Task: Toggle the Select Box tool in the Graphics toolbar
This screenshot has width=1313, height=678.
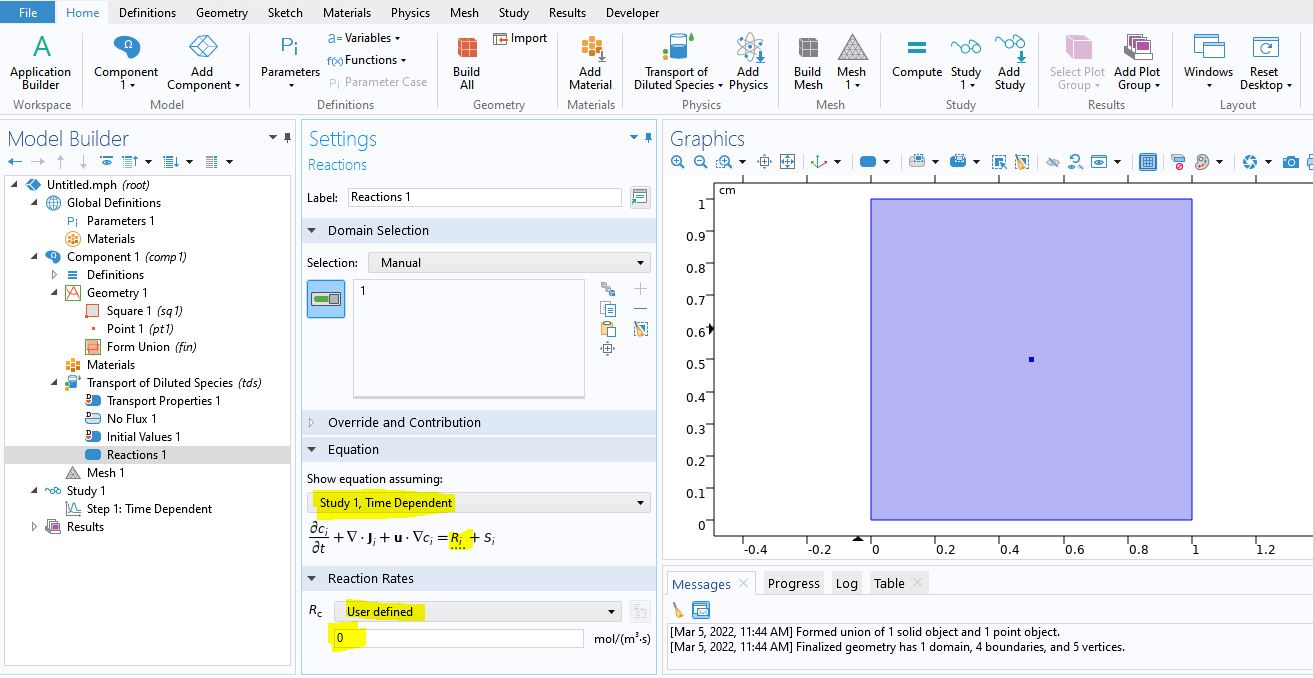Action: coord(999,162)
